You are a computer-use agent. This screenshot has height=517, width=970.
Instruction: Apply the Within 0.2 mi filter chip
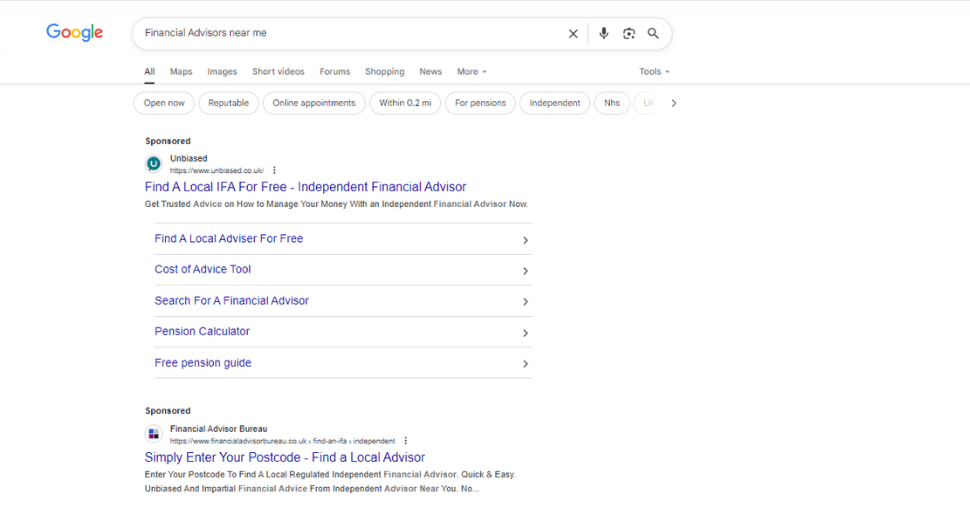405,103
